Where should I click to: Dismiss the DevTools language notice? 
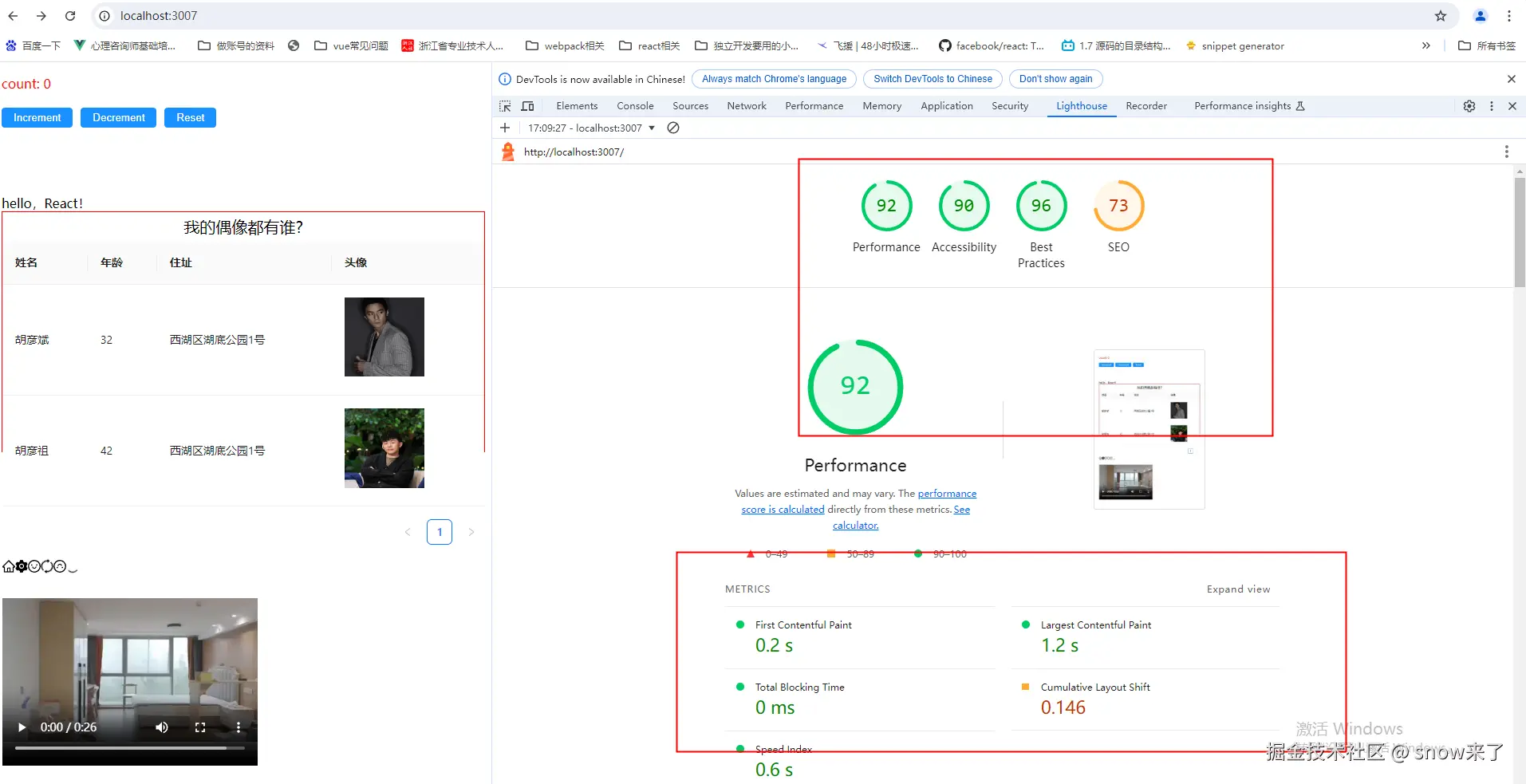pos(1511,79)
